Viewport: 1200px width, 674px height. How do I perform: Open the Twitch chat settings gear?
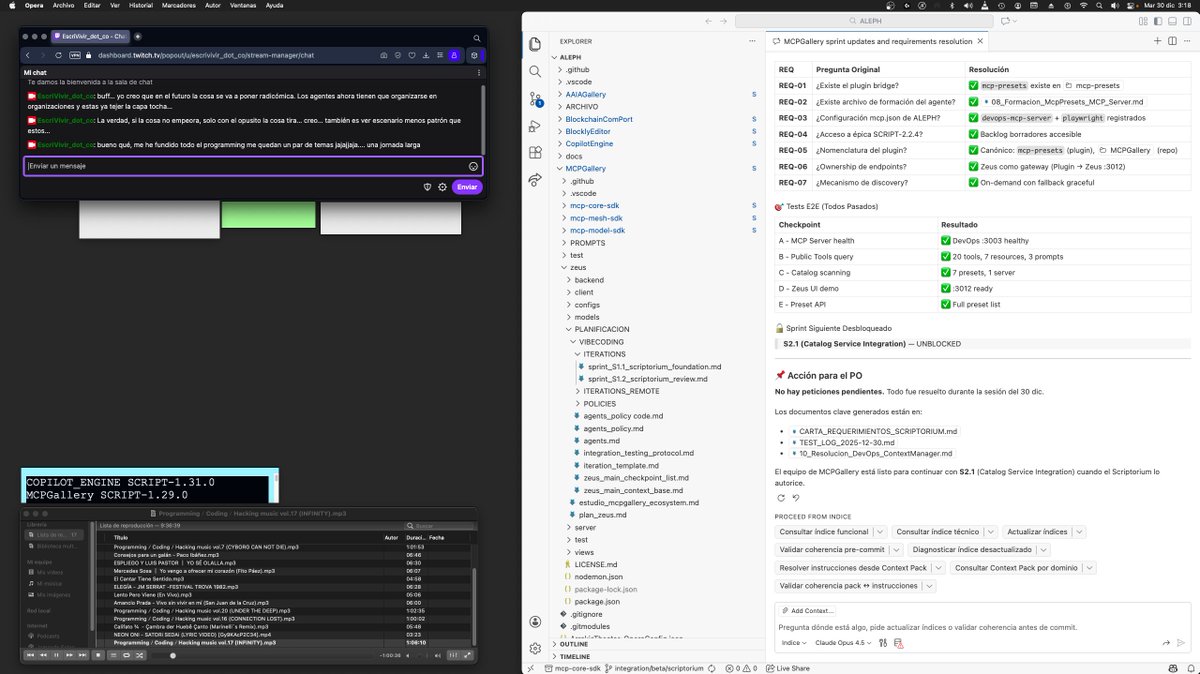pyautogui.click(x=442, y=187)
